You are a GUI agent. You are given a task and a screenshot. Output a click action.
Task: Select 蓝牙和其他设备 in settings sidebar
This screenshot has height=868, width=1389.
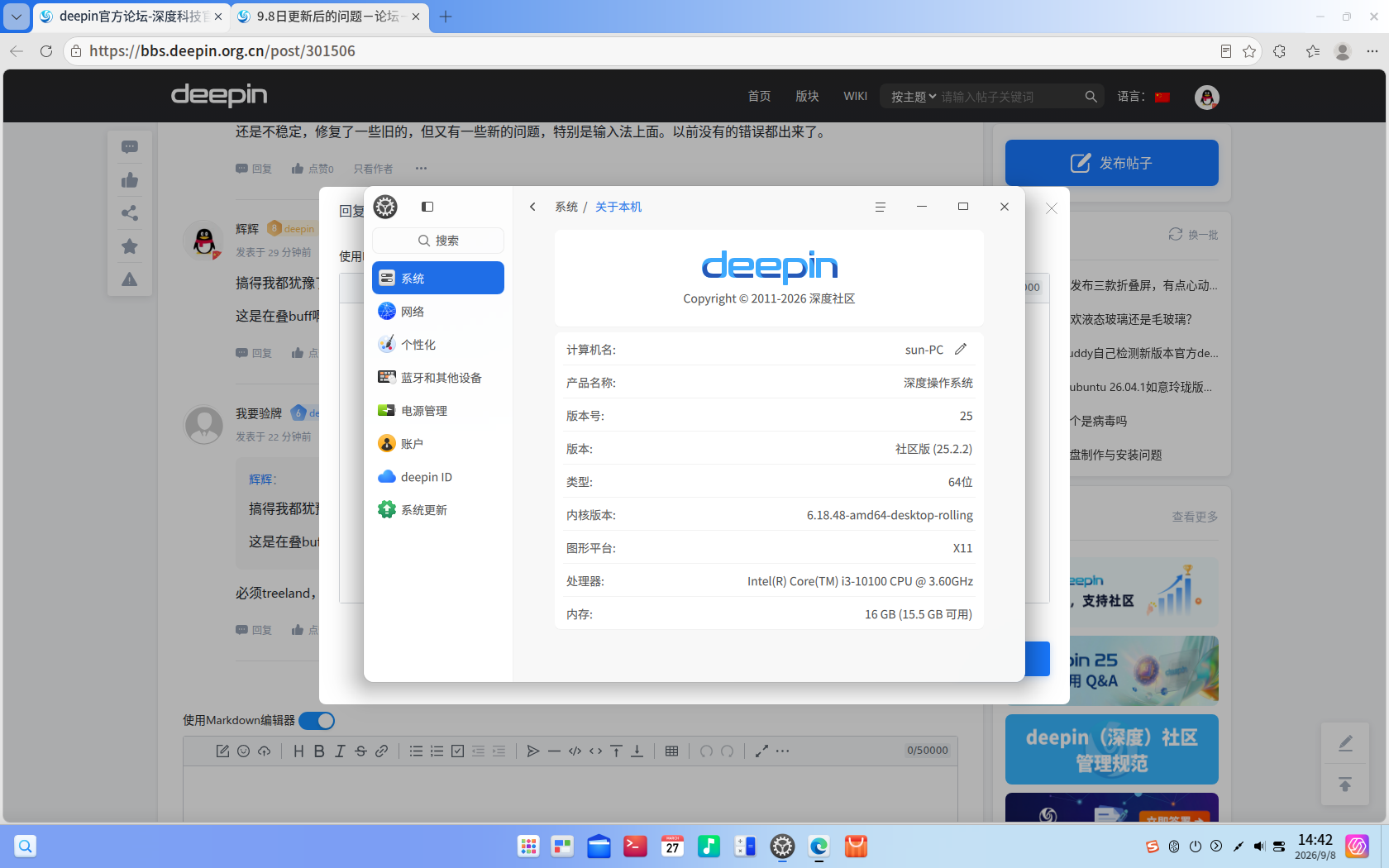point(437,378)
